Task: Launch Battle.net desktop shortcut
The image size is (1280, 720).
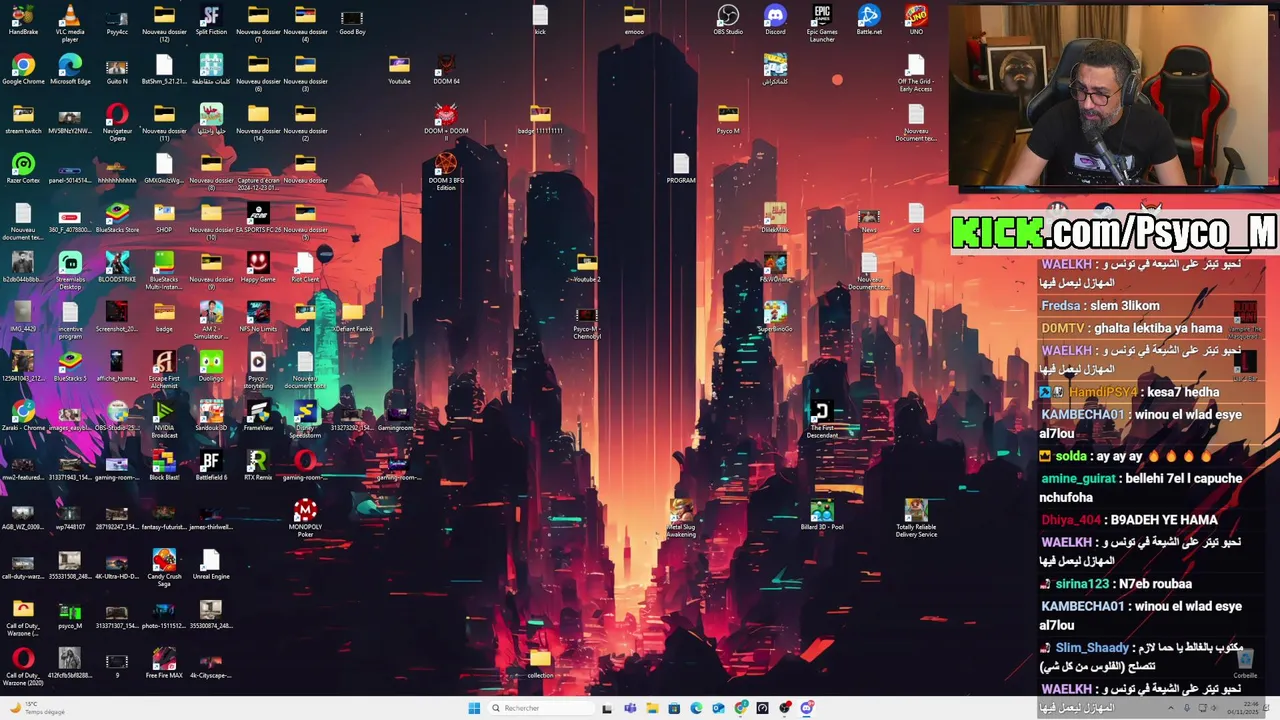Action: [x=869, y=17]
